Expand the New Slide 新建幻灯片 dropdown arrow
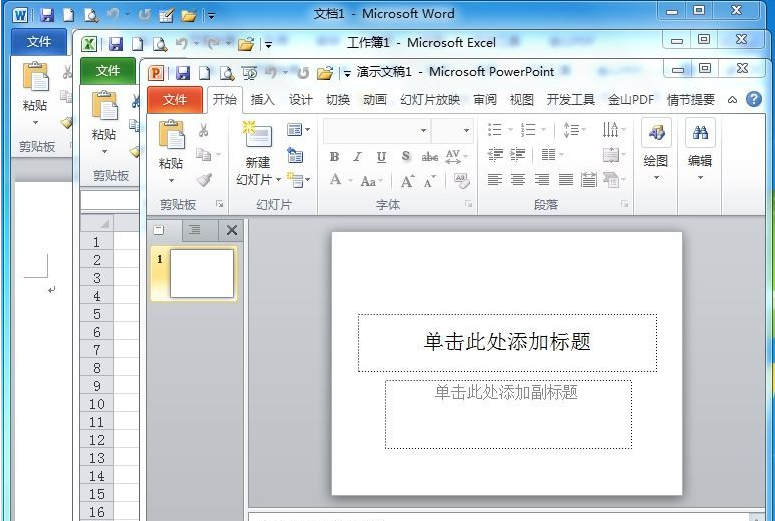Viewport: 775px width, 521px height. click(278, 179)
